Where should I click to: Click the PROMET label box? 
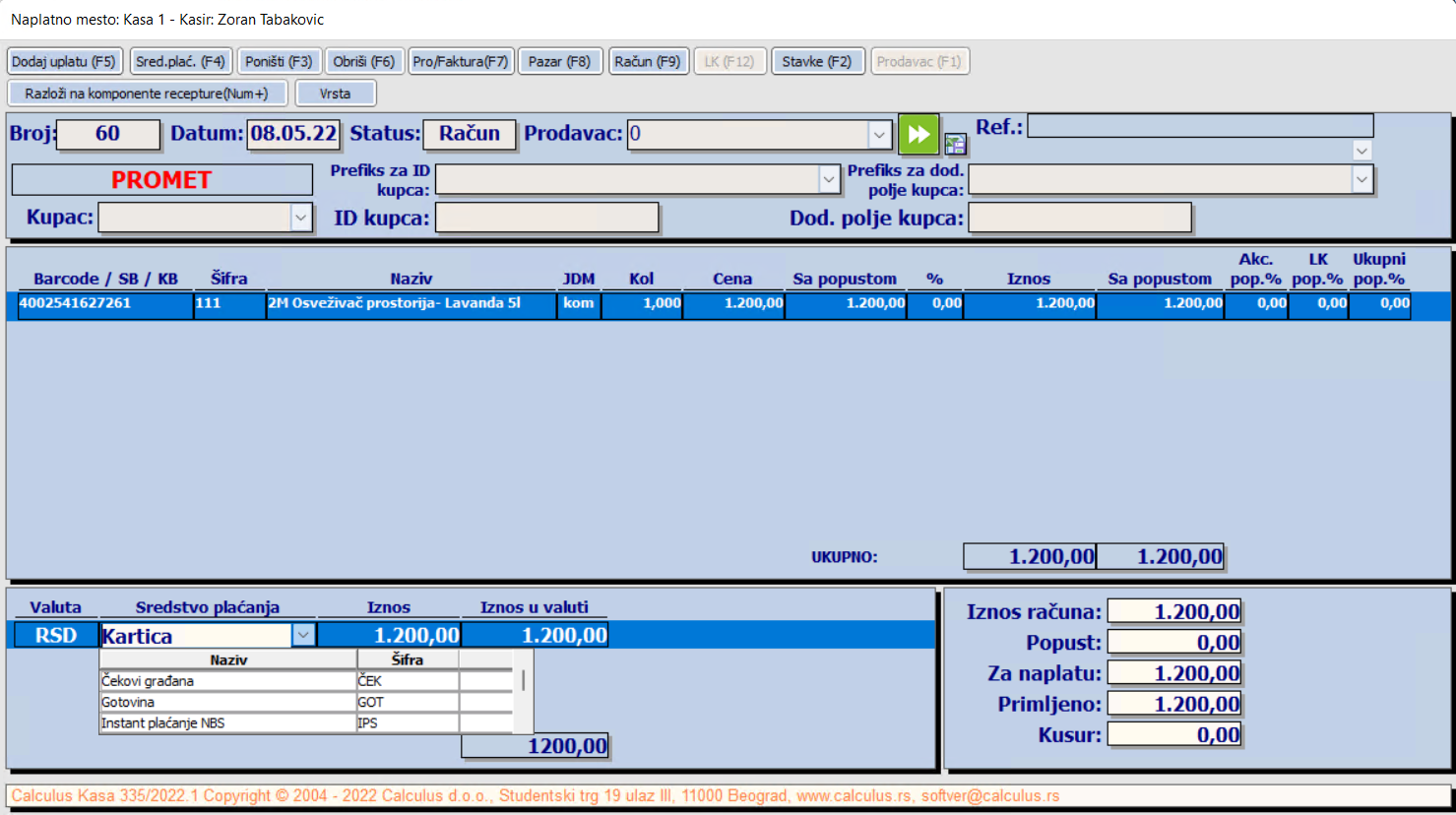click(x=161, y=180)
